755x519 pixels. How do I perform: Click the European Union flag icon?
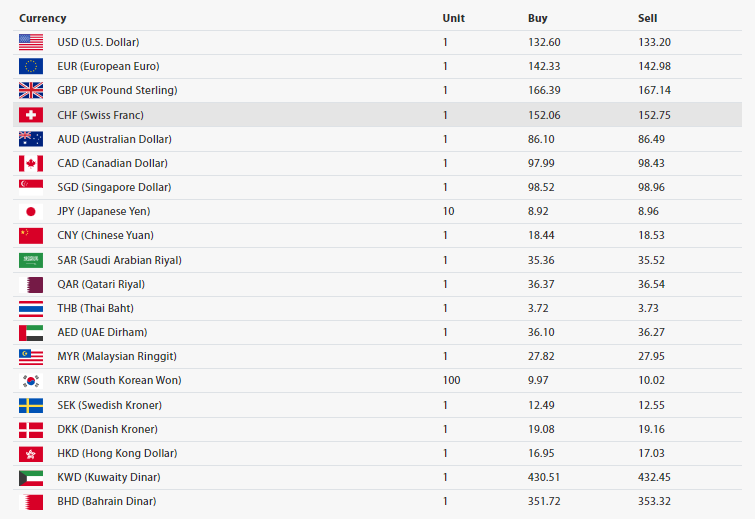point(31,66)
